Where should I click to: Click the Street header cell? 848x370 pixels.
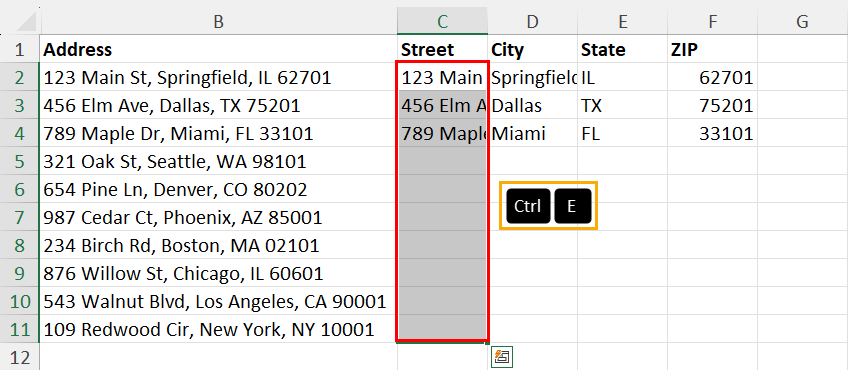coord(442,49)
